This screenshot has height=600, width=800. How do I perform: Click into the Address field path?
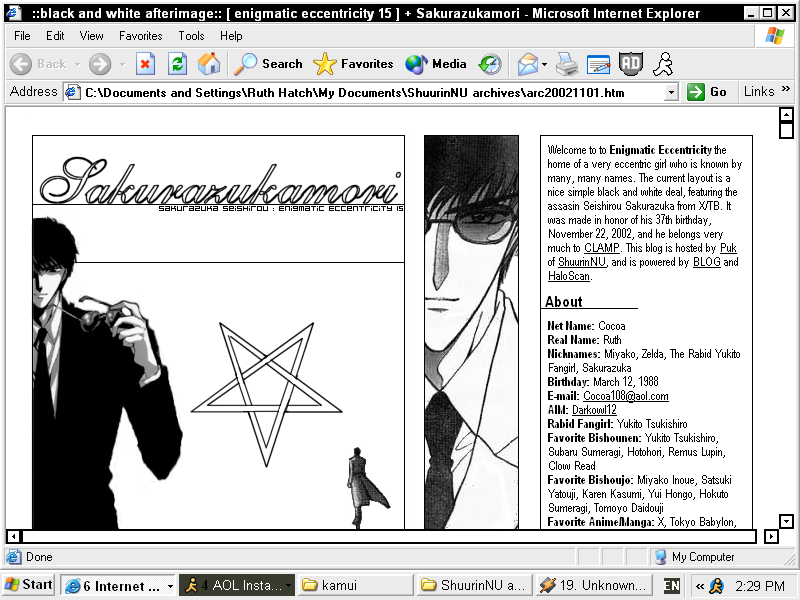click(x=355, y=93)
